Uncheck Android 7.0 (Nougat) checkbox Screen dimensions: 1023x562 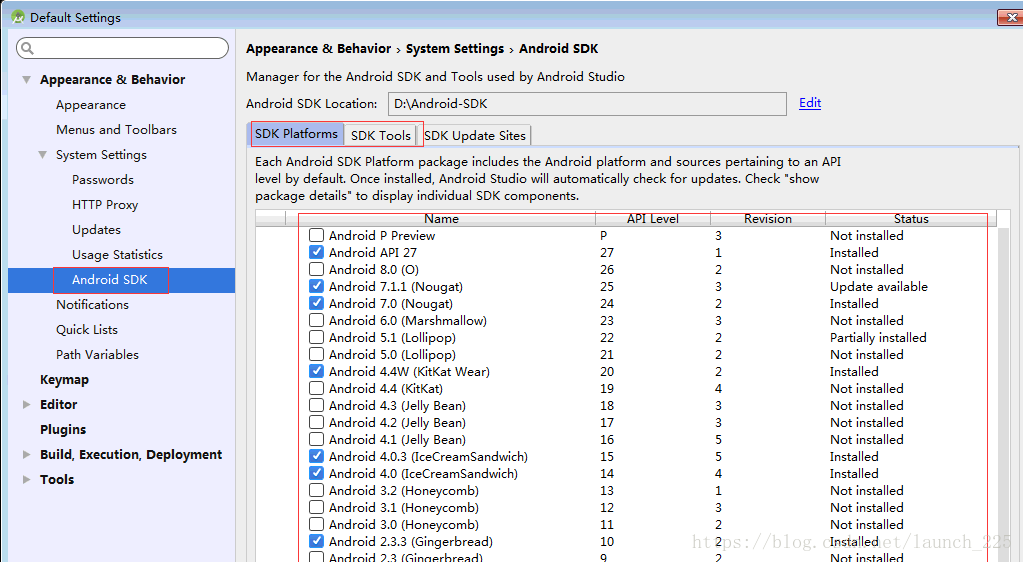(x=316, y=303)
